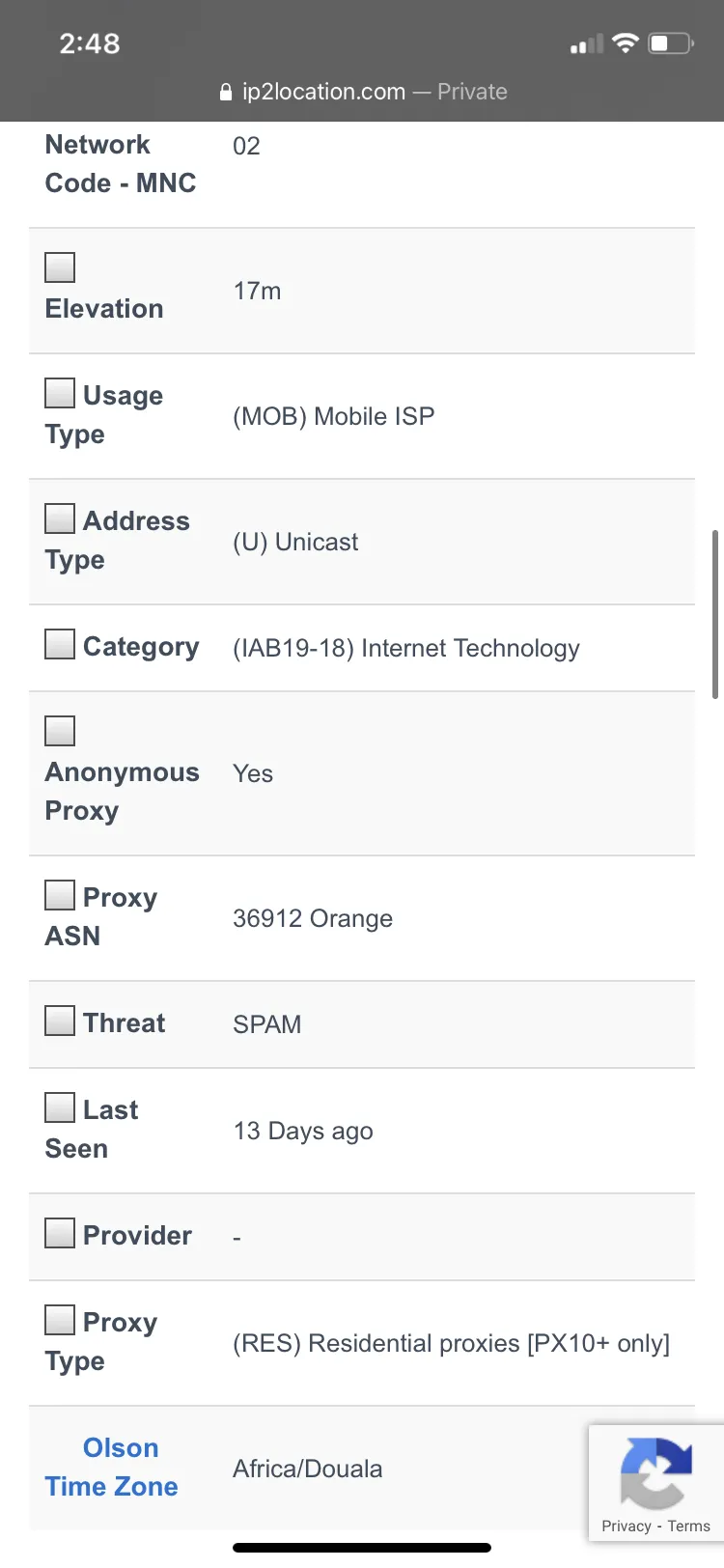Toggle the Anonymous Proxy checkbox

pyautogui.click(x=60, y=731)
